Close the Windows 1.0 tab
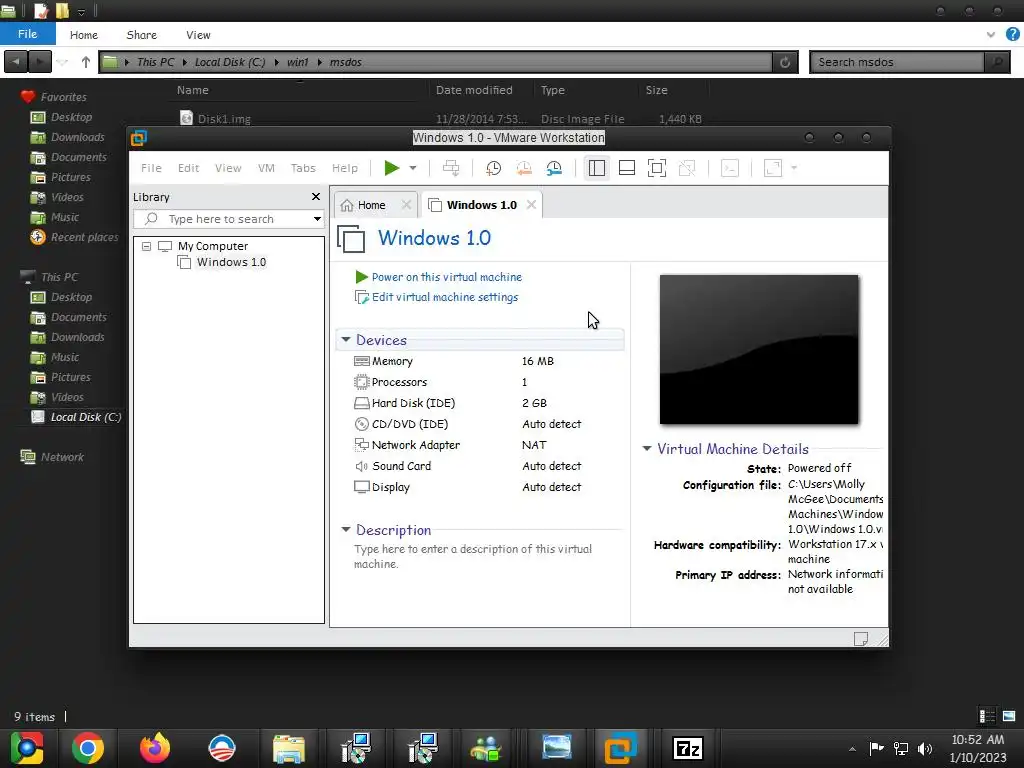1024x768 pixels. pyautogui.click(x=532, y=205)
